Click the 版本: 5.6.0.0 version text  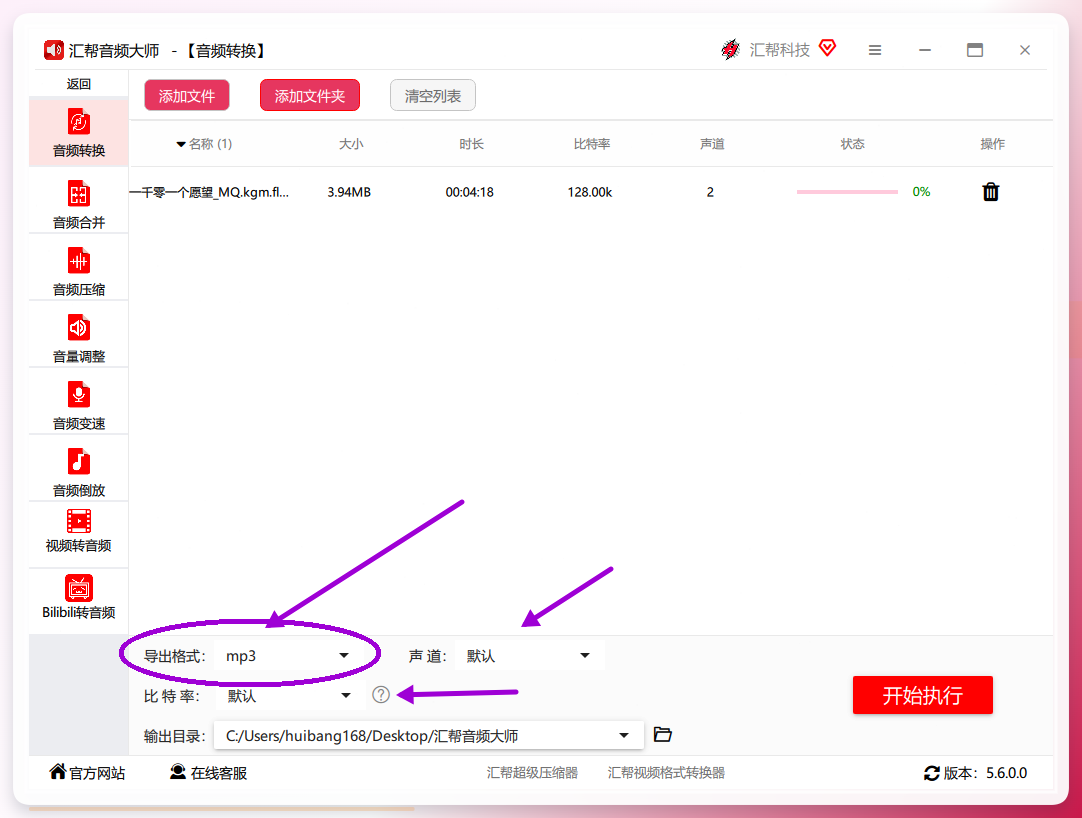(x=985, y=773)
